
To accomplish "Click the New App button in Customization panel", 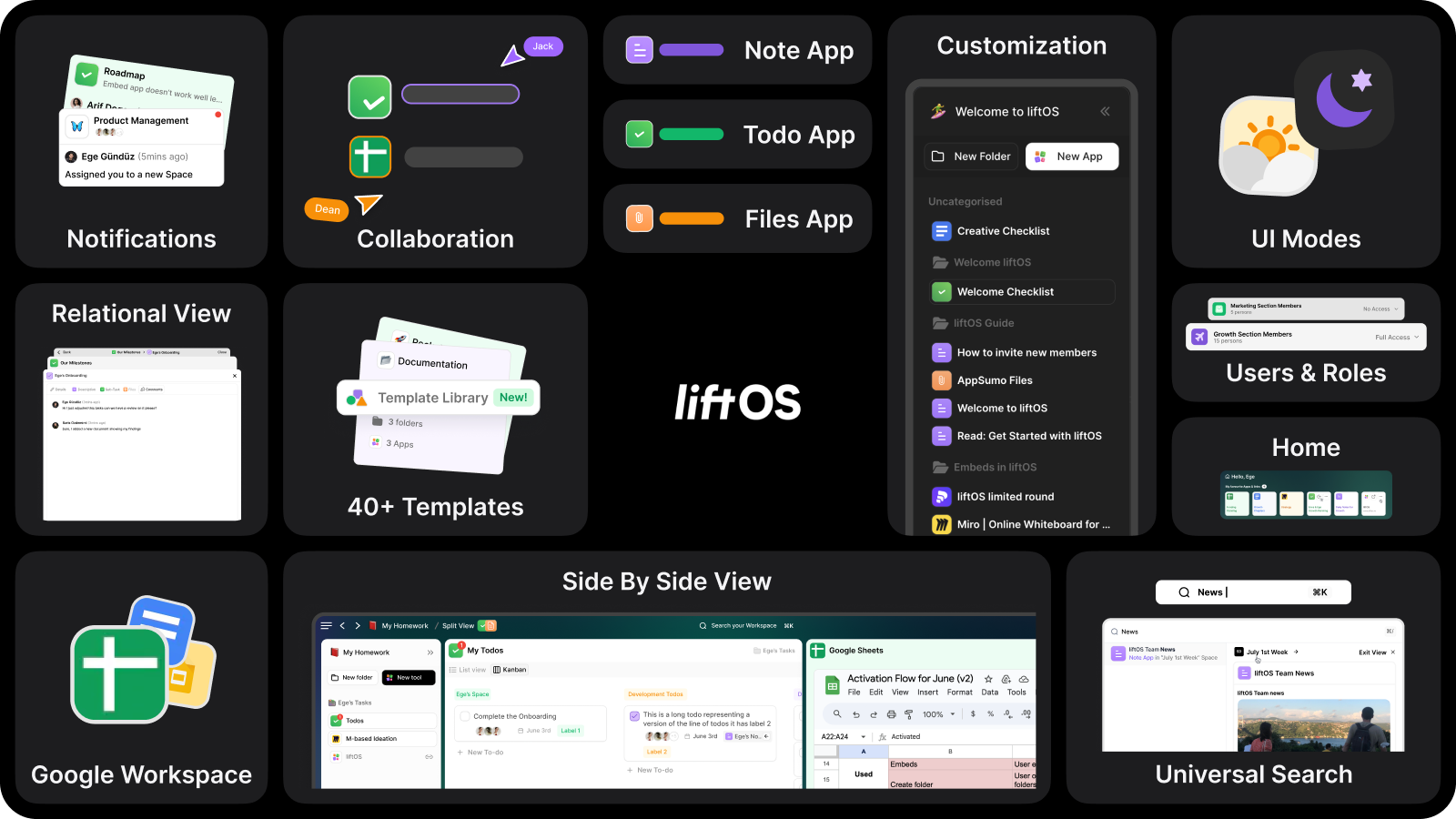I will [1072, 157].
